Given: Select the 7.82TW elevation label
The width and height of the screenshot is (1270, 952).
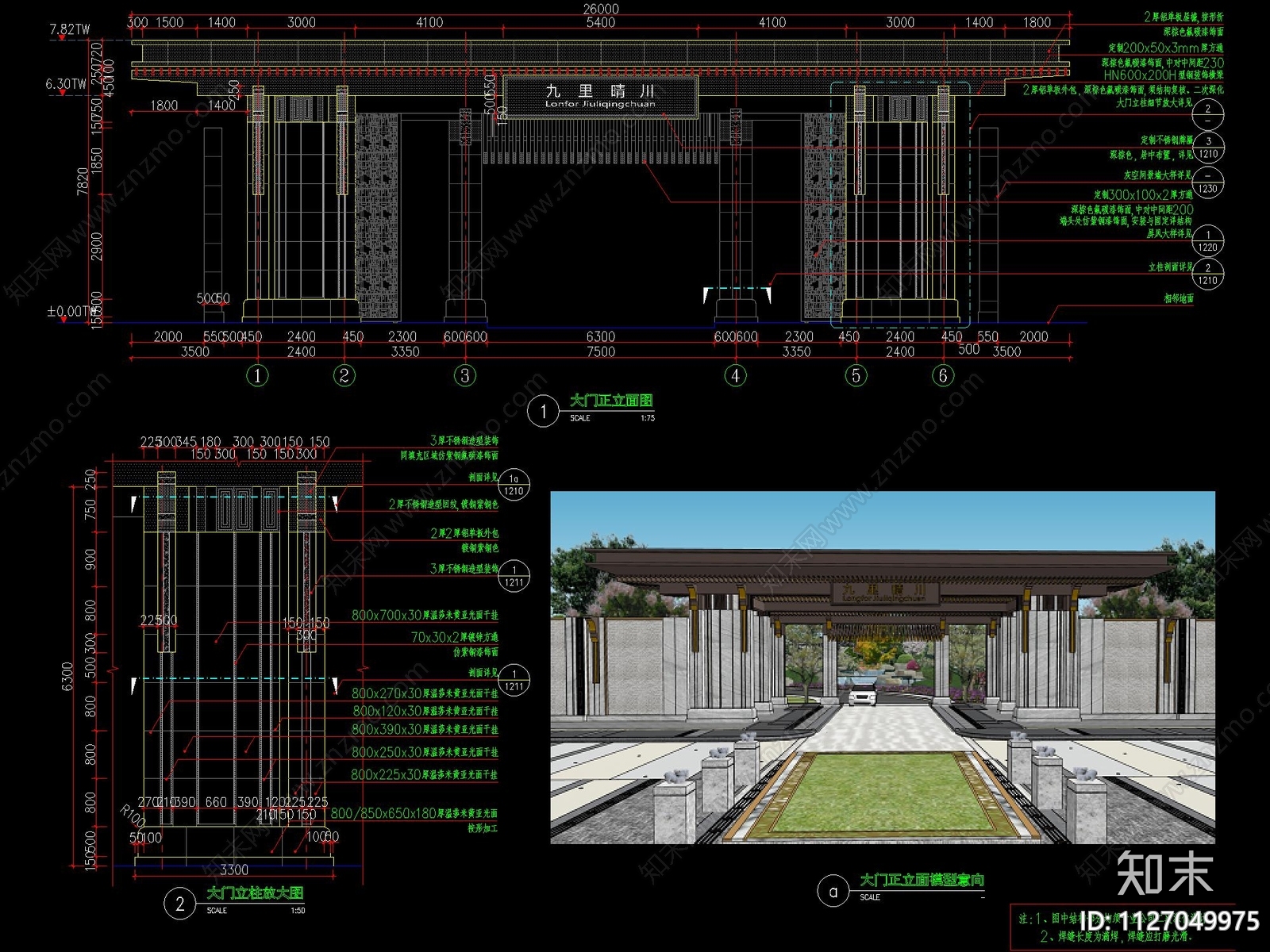Looking at the screenshot, I should coord(70,29).
